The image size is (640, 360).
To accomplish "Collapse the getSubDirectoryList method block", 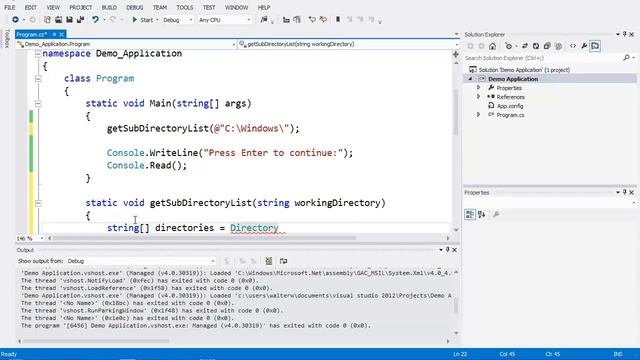I will [38, 203].
